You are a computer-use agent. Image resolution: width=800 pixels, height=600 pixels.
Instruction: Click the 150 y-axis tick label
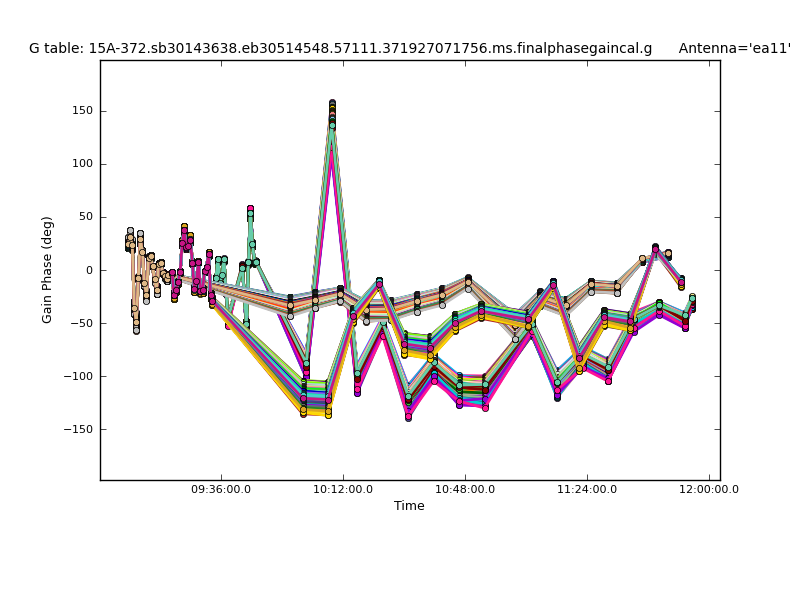(81, 111)
